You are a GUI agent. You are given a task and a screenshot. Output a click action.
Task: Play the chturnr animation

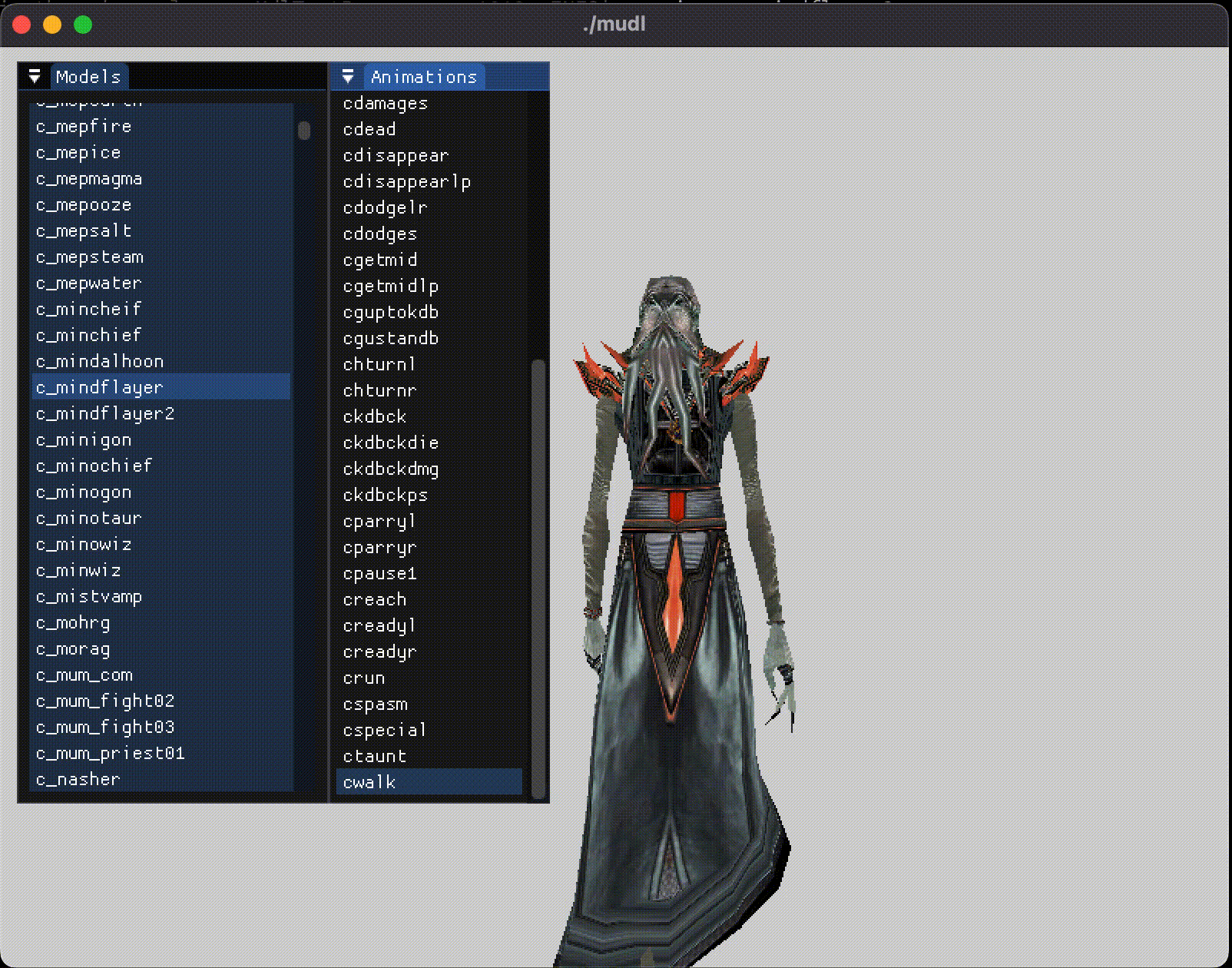[x=429, y=390]
